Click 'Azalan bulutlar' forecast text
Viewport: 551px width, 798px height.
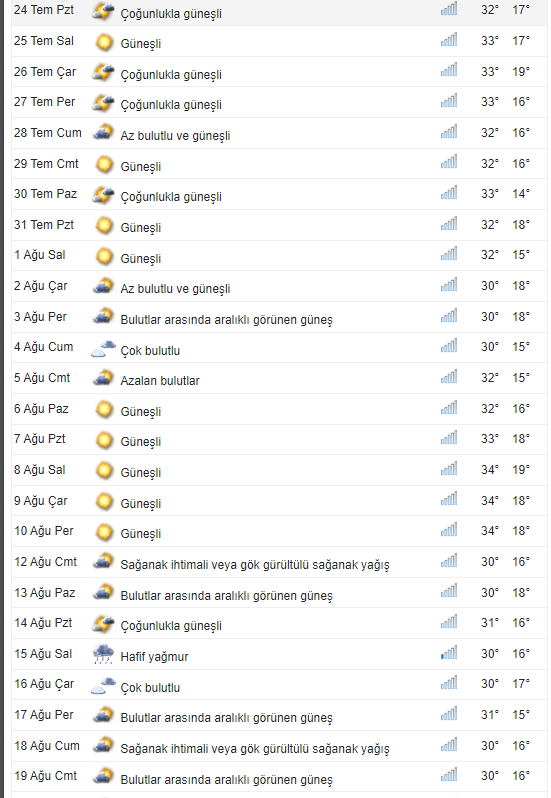click(x=160, y=381)
